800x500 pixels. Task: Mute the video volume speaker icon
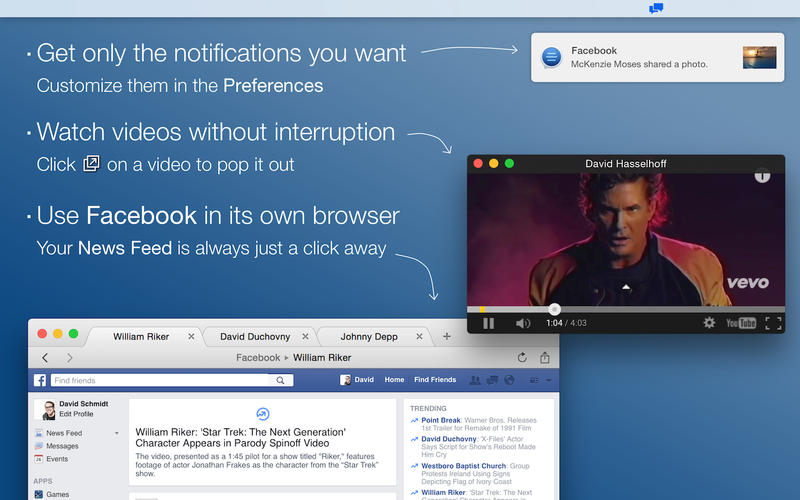[x=523, y=323]
